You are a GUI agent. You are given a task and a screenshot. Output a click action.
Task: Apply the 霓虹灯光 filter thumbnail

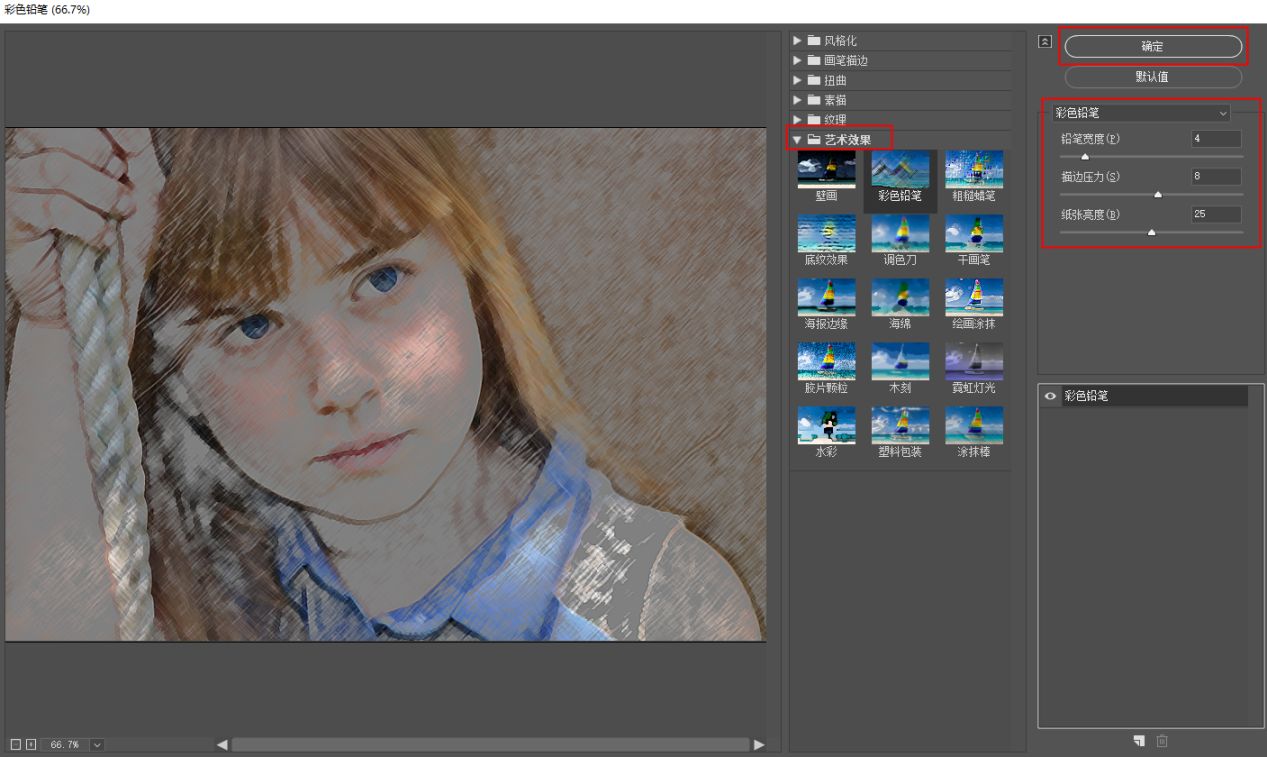tap(974, 368)
